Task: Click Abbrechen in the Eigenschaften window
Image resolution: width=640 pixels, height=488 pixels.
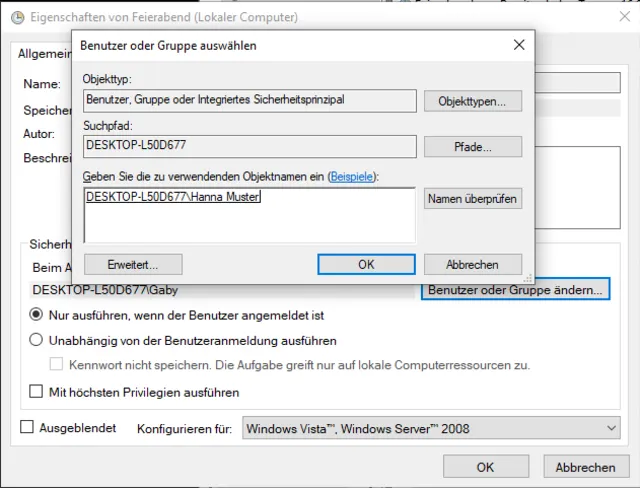Action: click(586, 467)
